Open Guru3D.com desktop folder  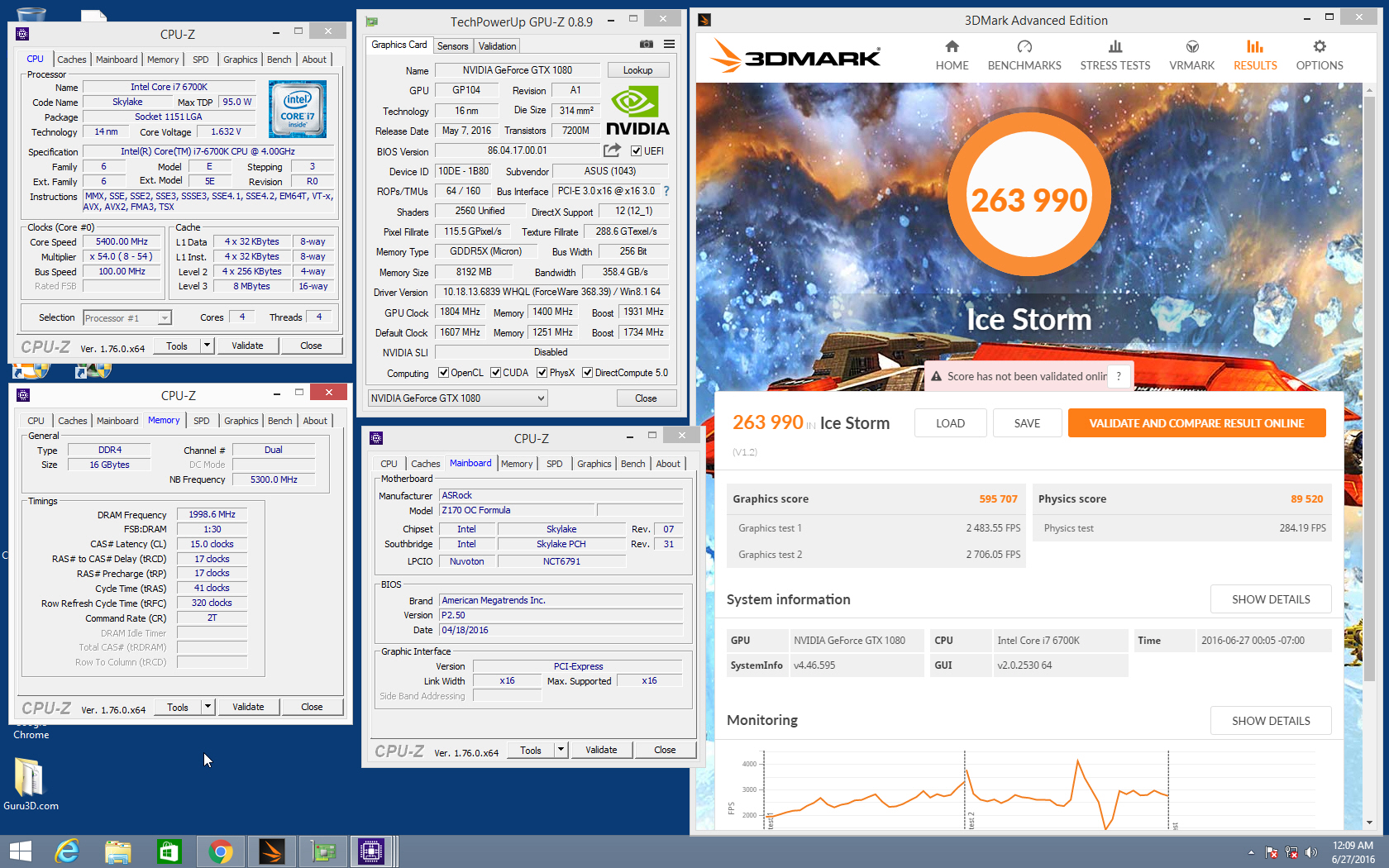[31, 785]
